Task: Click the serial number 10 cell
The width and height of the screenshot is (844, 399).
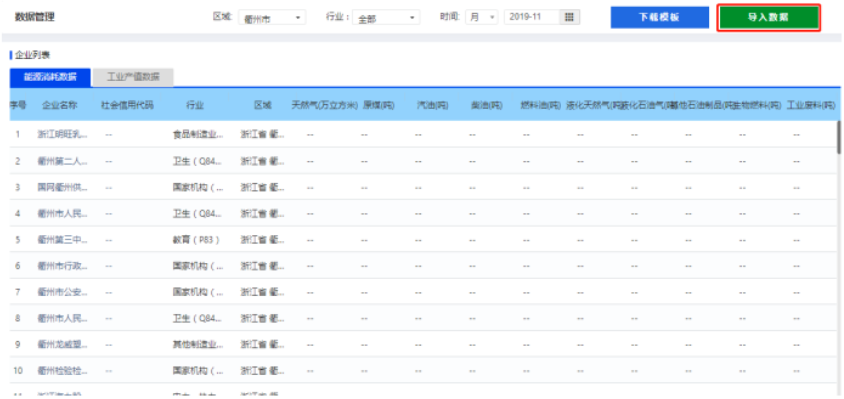Action: (x=18, y=370)
